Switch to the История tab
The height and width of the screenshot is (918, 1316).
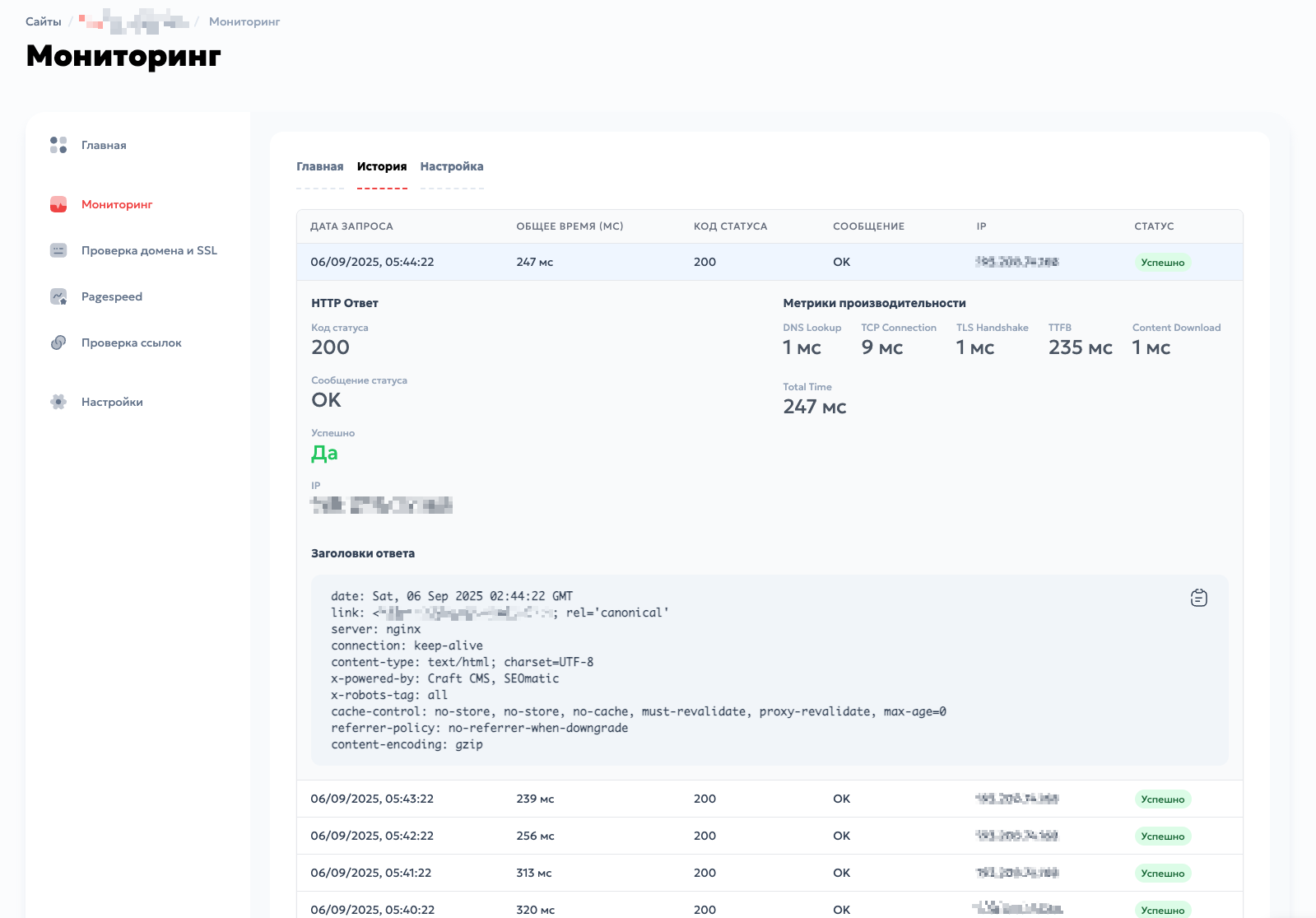(x=382, y=166)
